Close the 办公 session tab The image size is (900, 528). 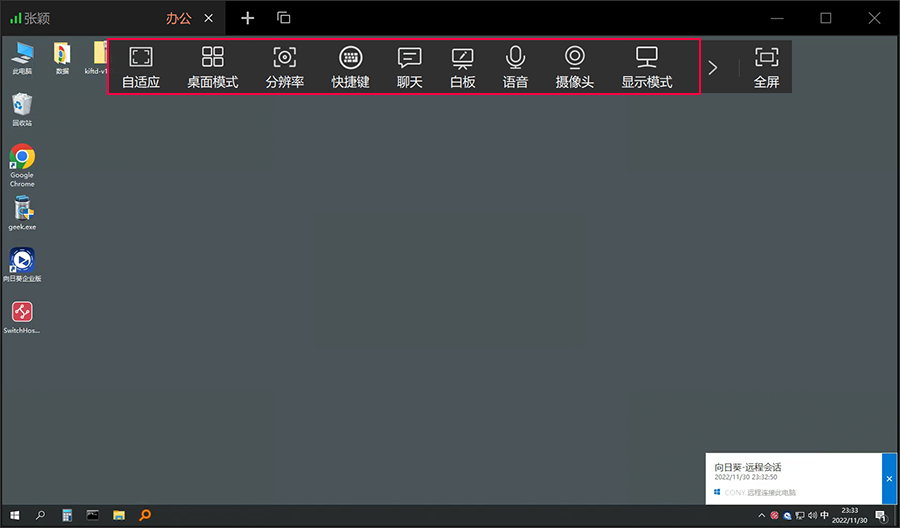click(x=209, y=18)
